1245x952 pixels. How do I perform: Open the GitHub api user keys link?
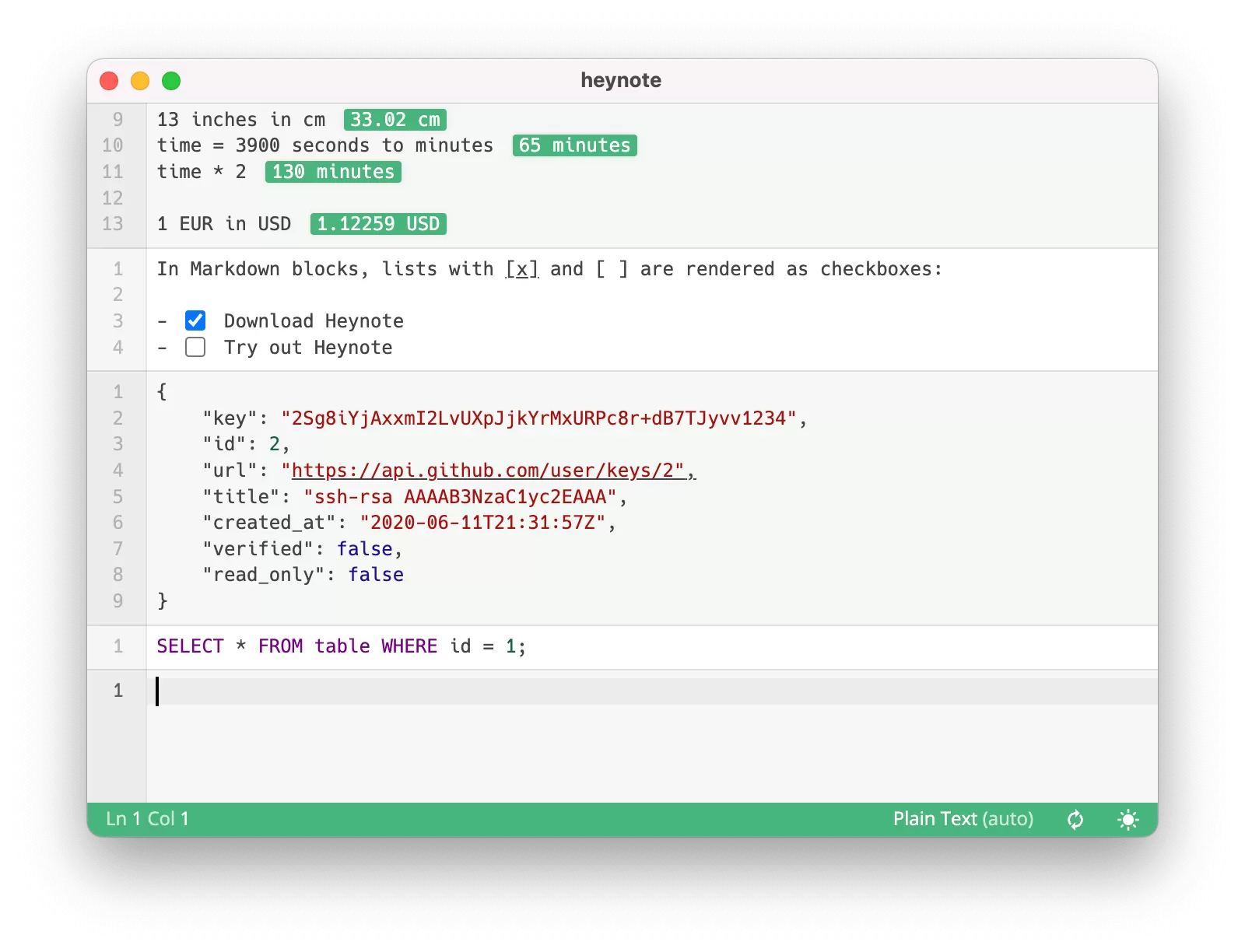489,471
